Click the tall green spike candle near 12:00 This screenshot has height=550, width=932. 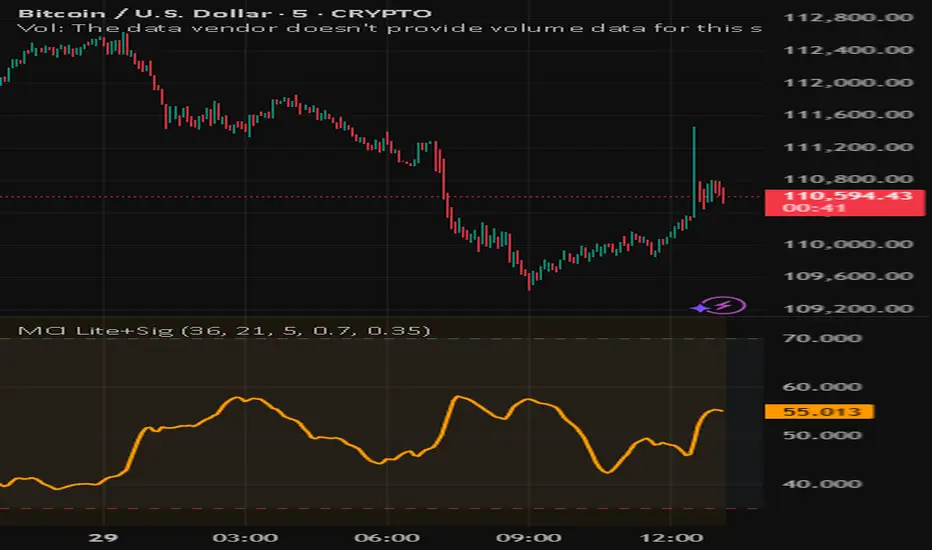coord(694,172)
